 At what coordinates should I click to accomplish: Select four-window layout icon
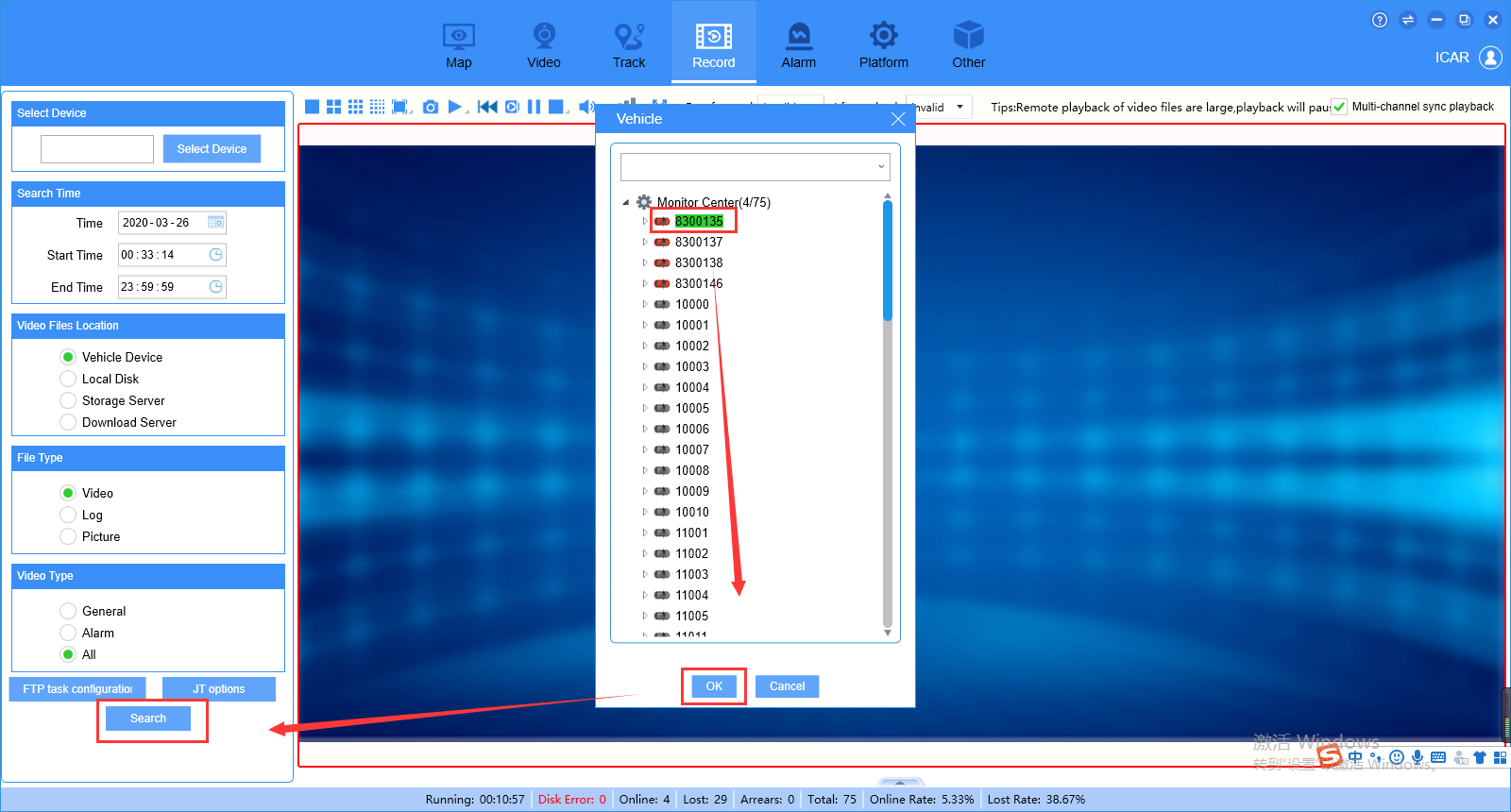click(333, 107)
